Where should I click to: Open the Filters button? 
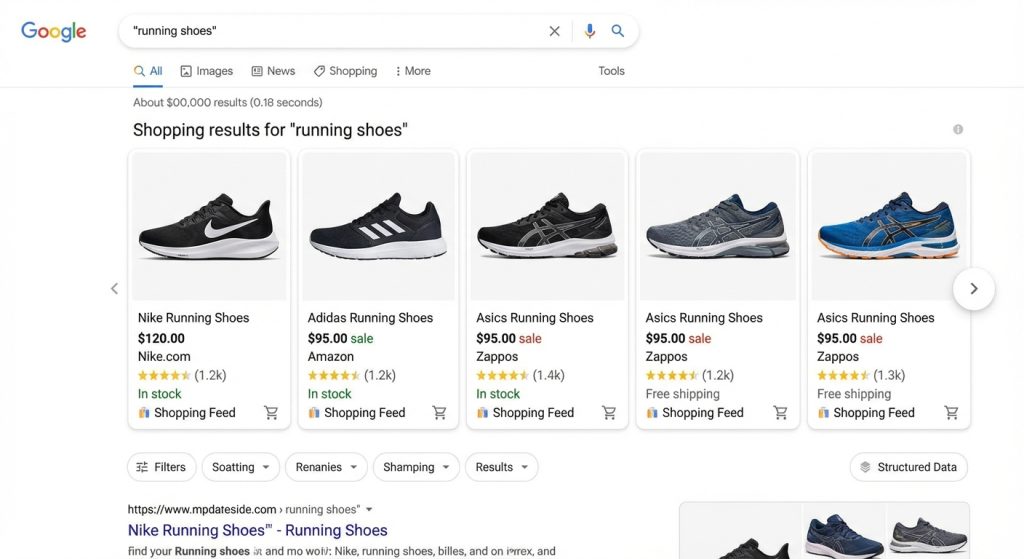coord(161,467)
